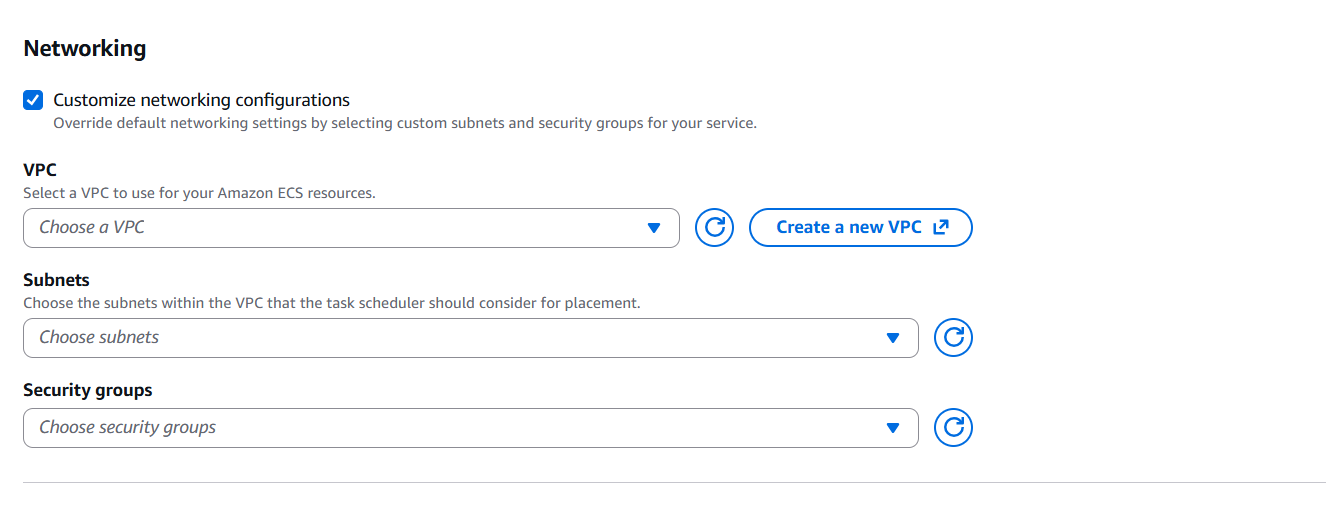Refresh the subnets list
The height and width of the screenshot is (506, 1326).
coord(953,338)
